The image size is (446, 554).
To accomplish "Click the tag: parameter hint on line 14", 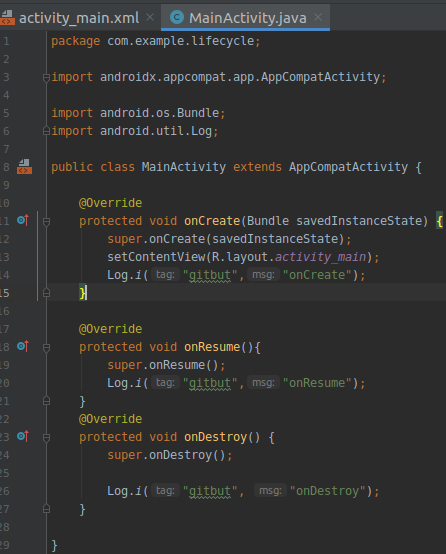I will (x=165, y=275).
